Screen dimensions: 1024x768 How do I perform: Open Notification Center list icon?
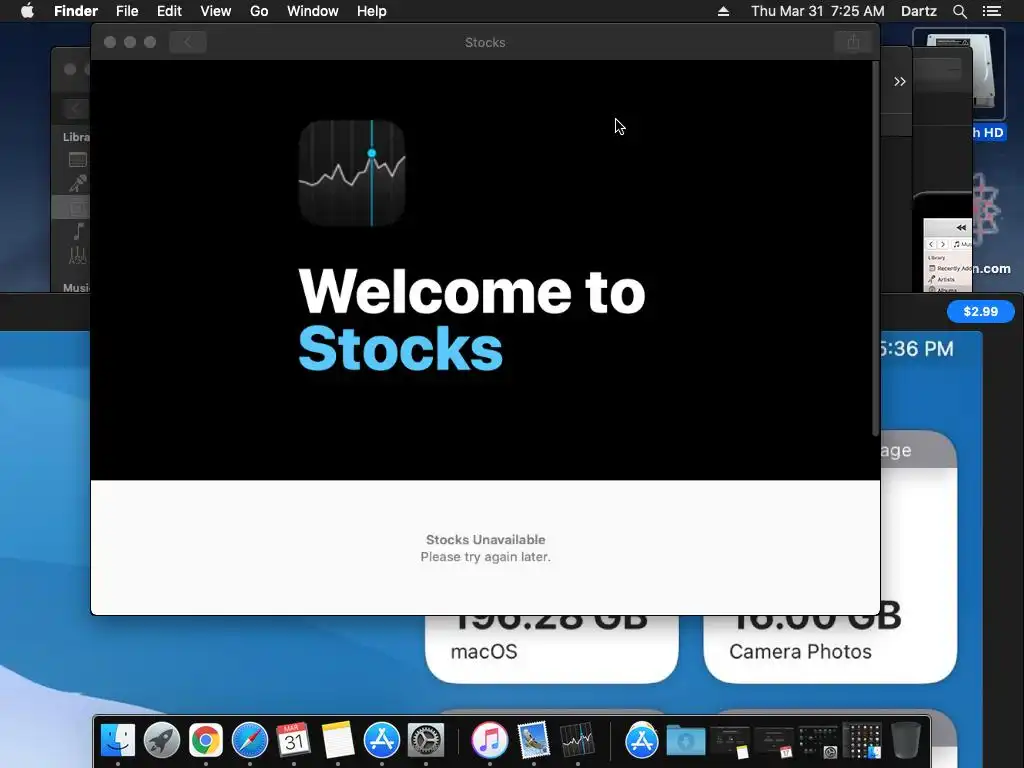pos(991,11)
